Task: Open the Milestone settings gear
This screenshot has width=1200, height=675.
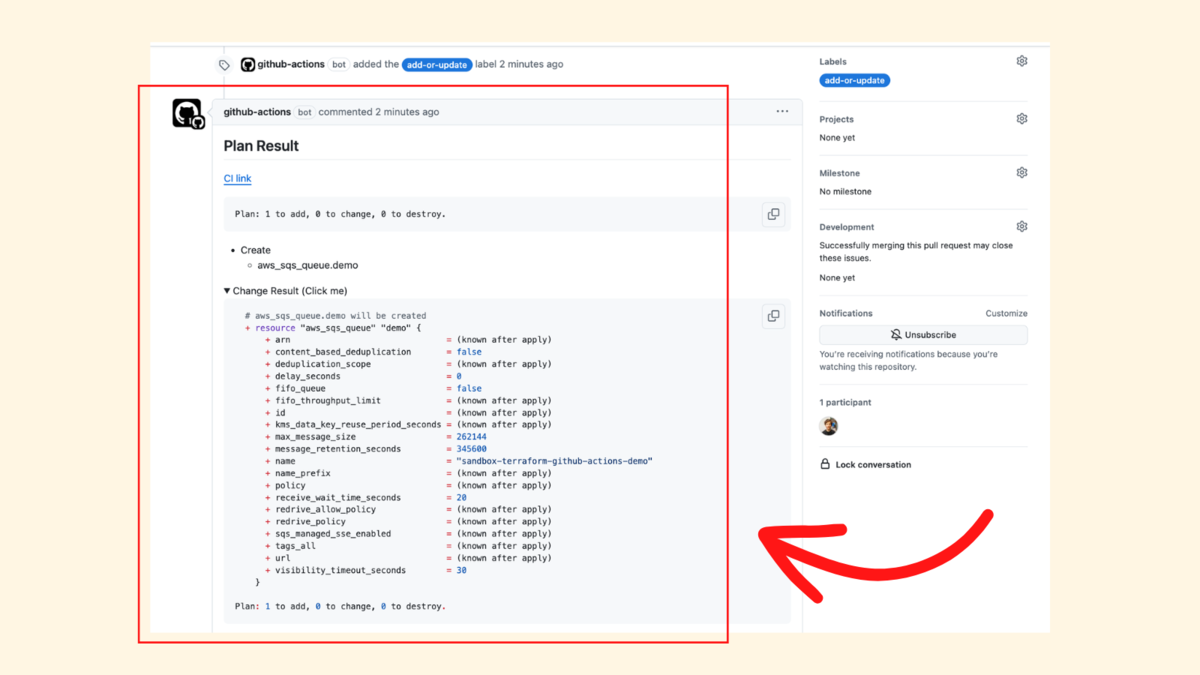Action: tap(1022, 173)
